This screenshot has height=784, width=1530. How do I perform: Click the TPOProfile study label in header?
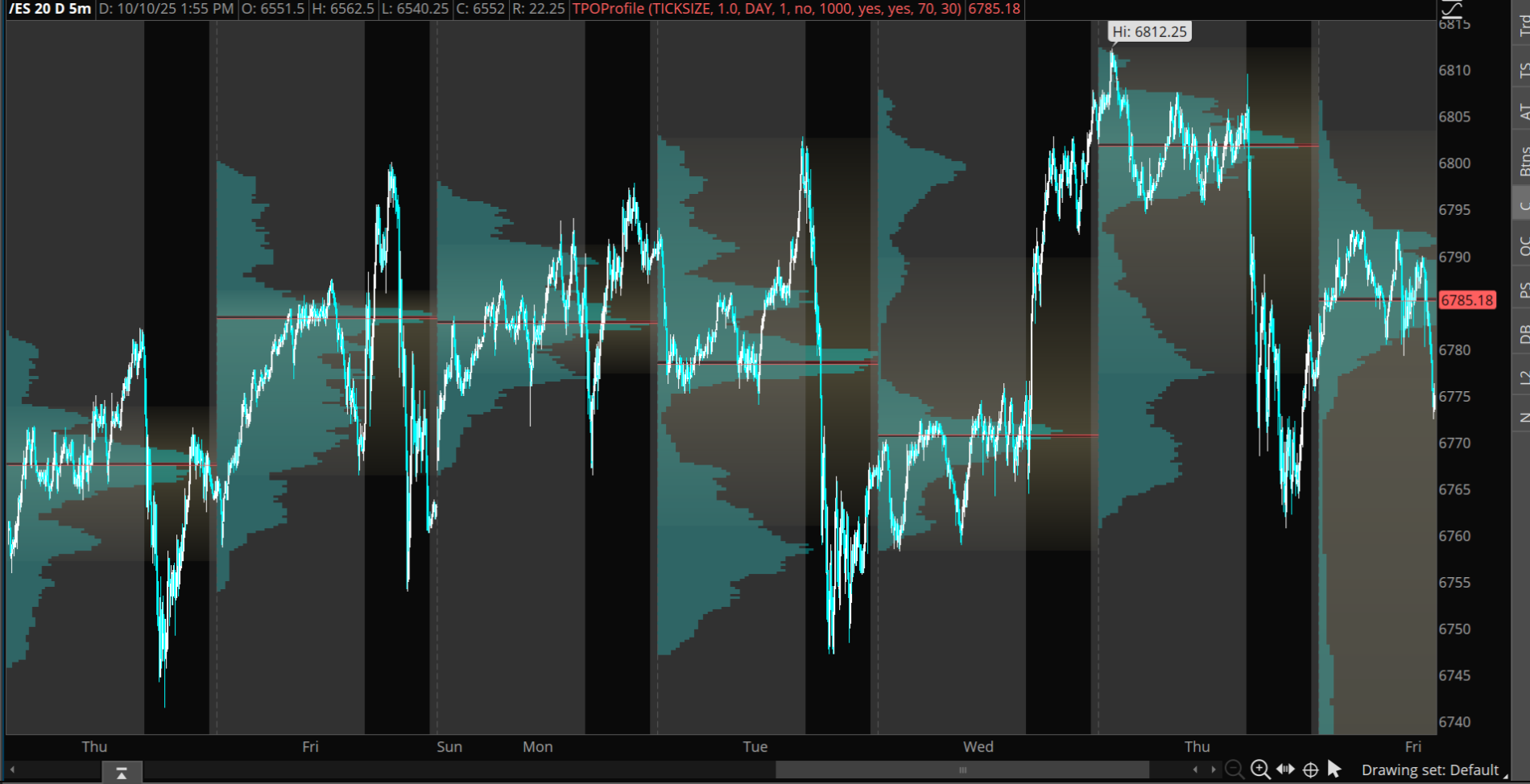pyautogui.click(x=767, y=9)
